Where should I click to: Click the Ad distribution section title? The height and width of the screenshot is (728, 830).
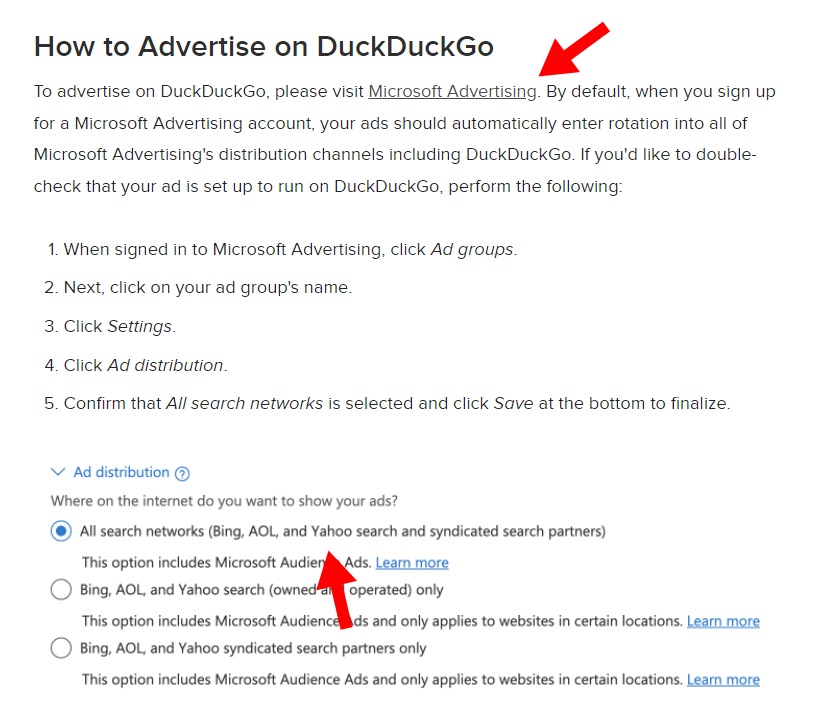coord(121,472)
